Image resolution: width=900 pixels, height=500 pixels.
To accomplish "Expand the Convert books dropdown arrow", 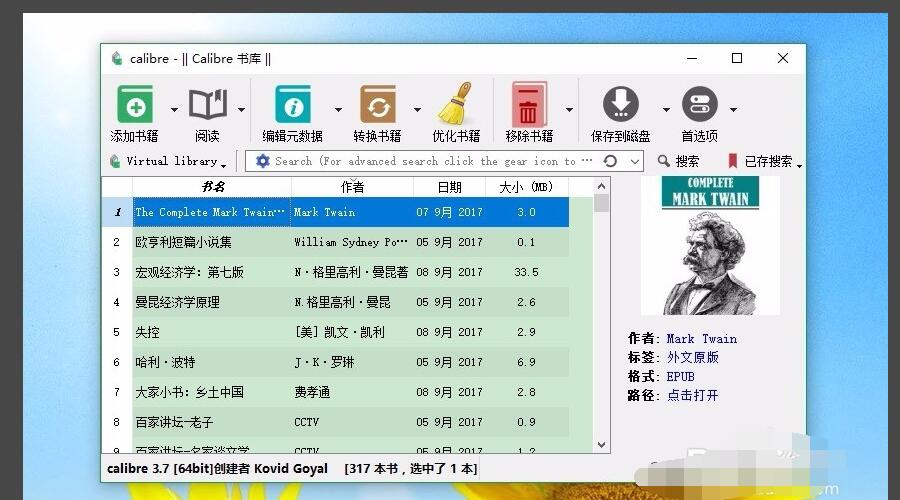I will [417, 109].
